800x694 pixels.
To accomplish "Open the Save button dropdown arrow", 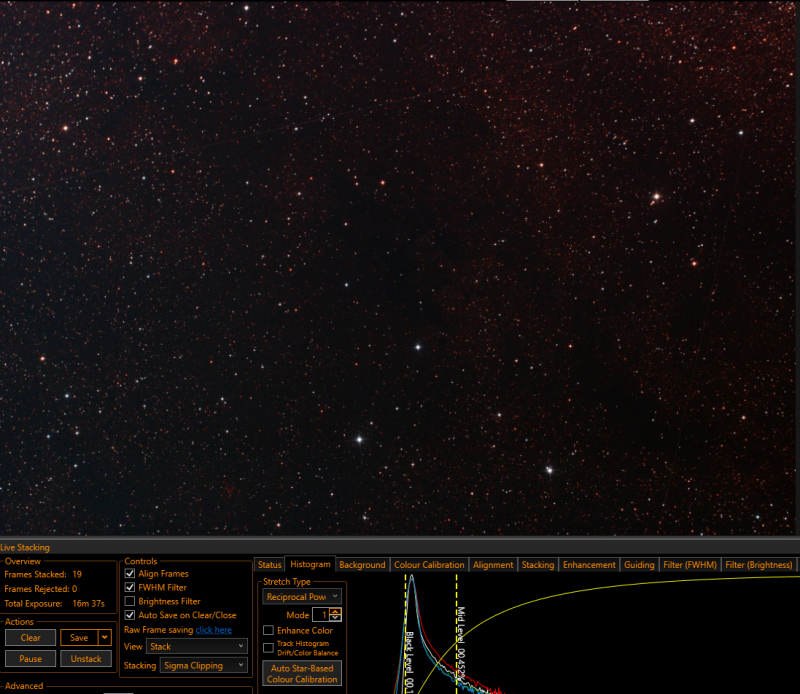I will click(105, 637).
